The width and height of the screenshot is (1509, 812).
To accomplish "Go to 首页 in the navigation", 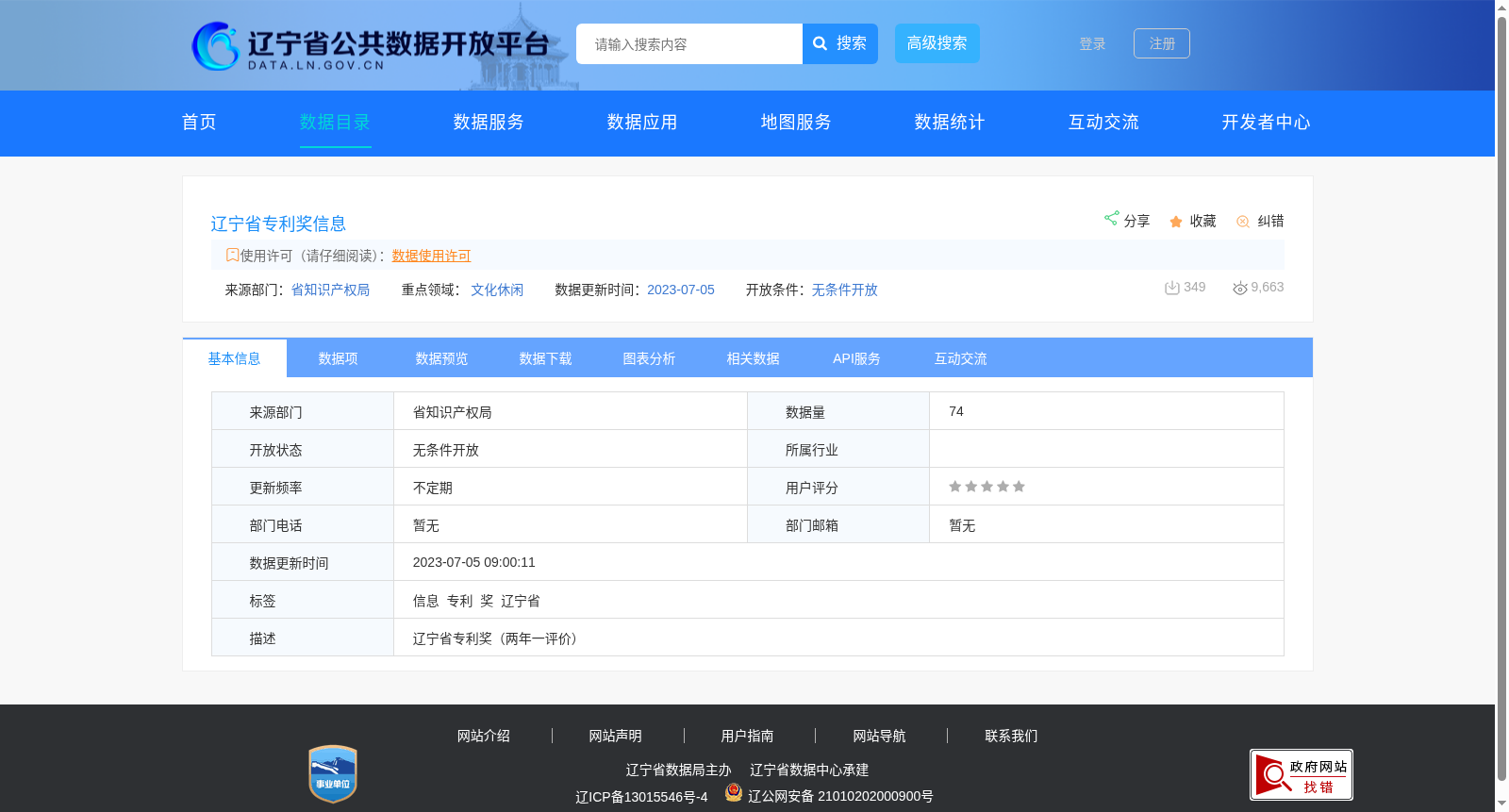I will 199,123.
